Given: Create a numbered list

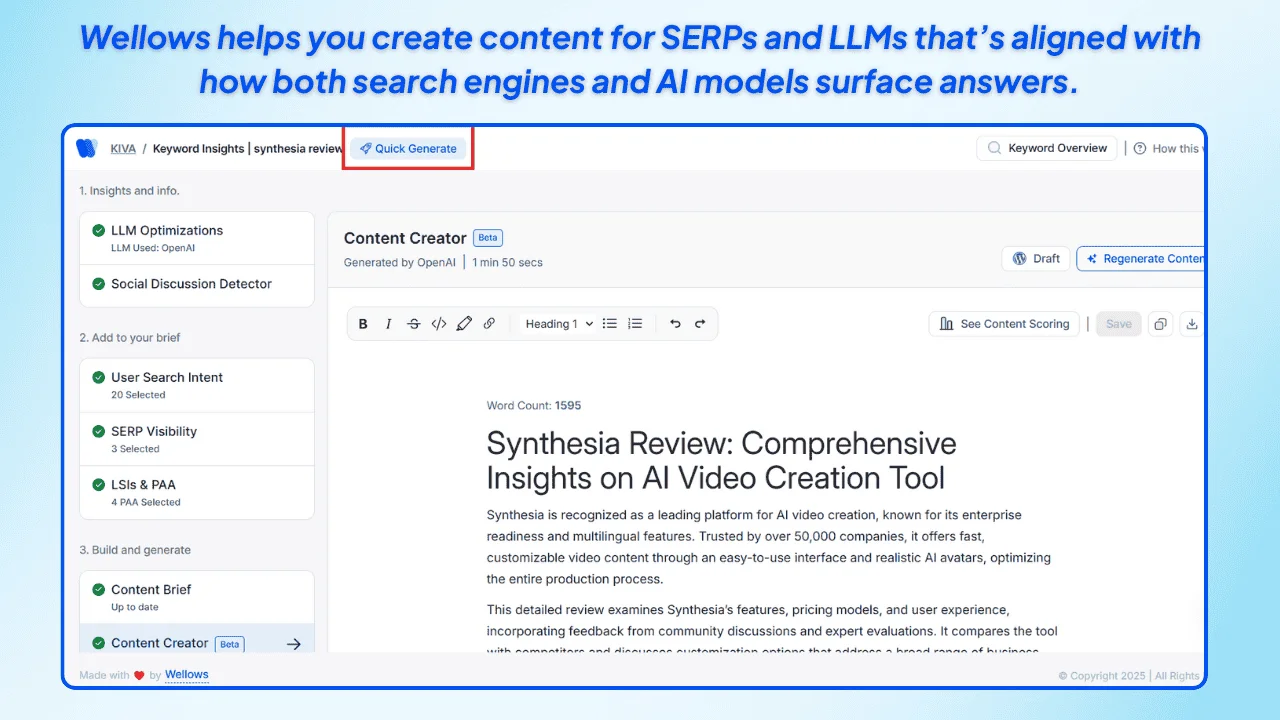Looking at the screenshot, I should tap(634, 323).
